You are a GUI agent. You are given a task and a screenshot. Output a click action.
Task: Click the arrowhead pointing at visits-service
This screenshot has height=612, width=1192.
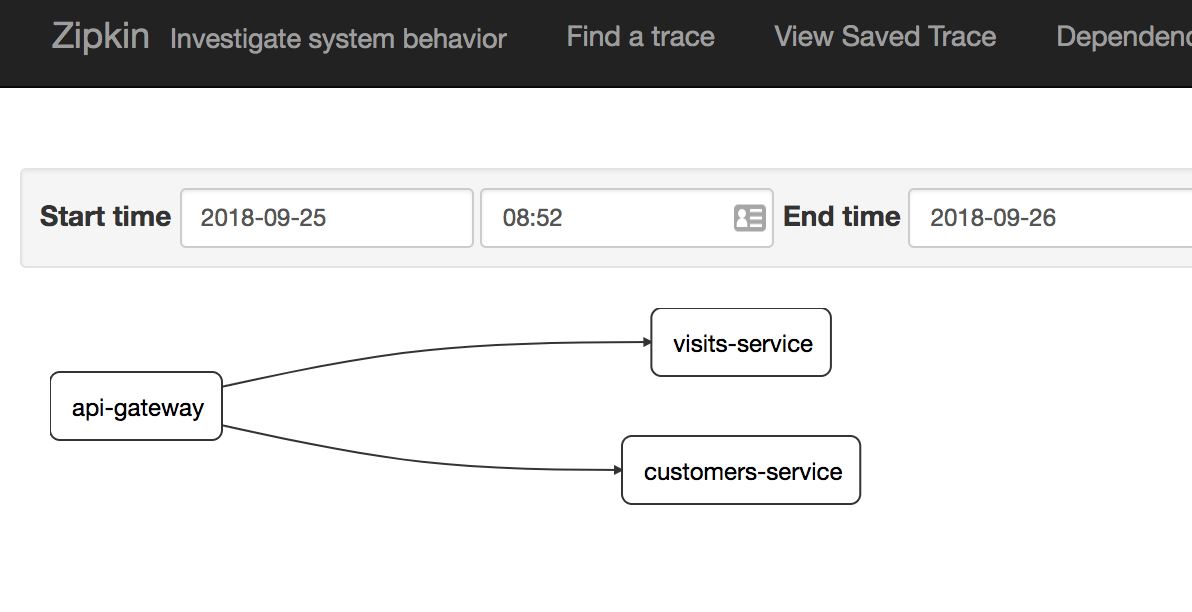pyautogui.click(x=647, y=342)
